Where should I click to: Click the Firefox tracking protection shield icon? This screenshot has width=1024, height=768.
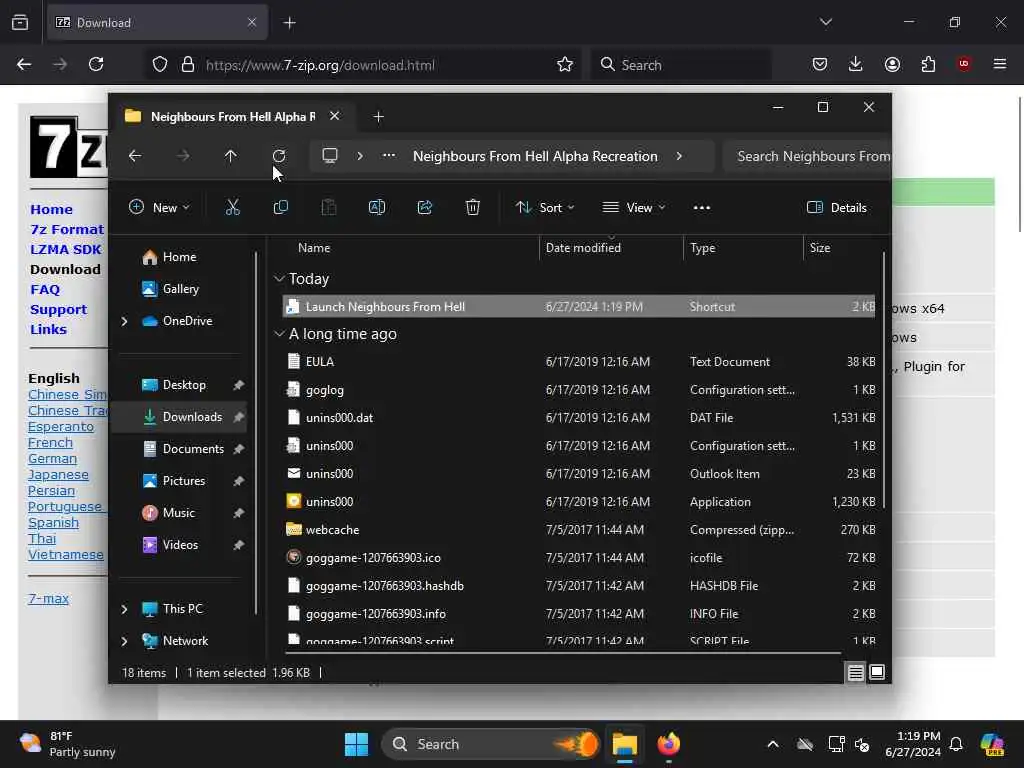pyautogui.click(x=160, y=64)
